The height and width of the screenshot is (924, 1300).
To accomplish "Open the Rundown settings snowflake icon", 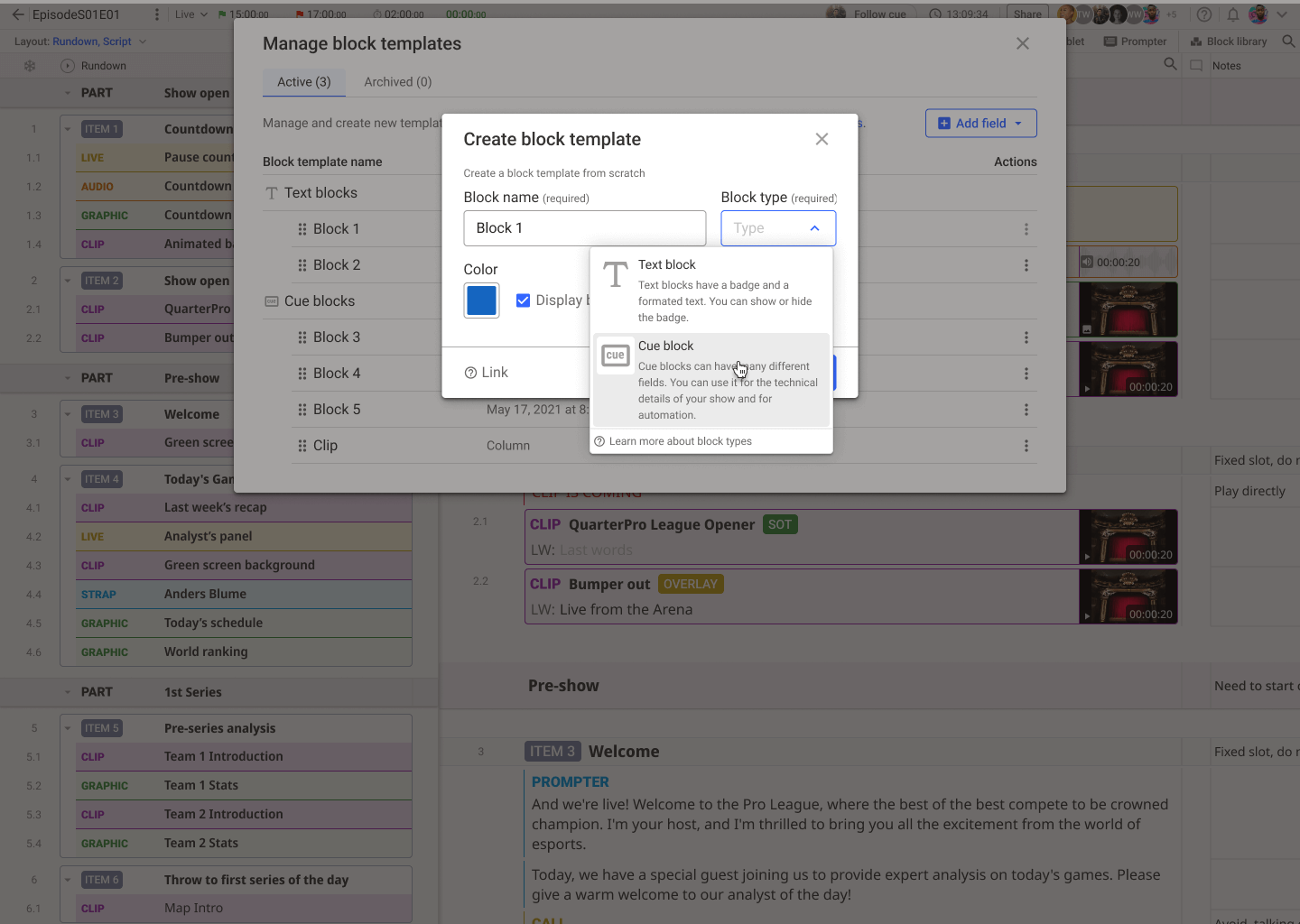I will click(x=30, y=66).
